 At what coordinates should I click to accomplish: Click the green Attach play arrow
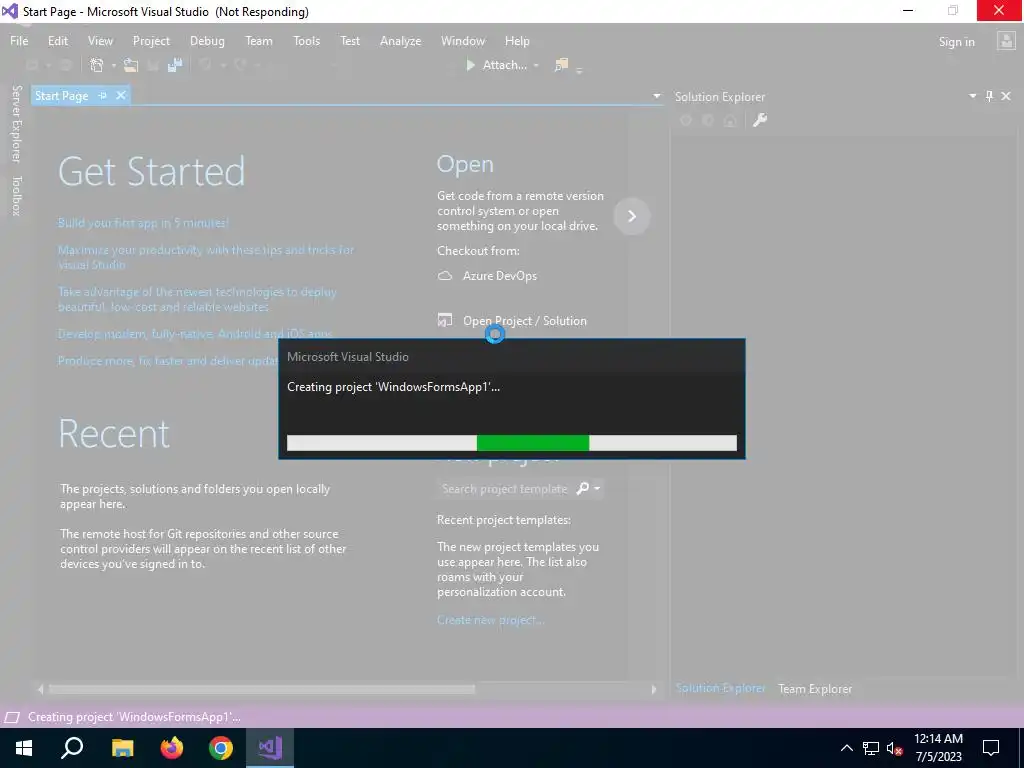tap(470, 65)
